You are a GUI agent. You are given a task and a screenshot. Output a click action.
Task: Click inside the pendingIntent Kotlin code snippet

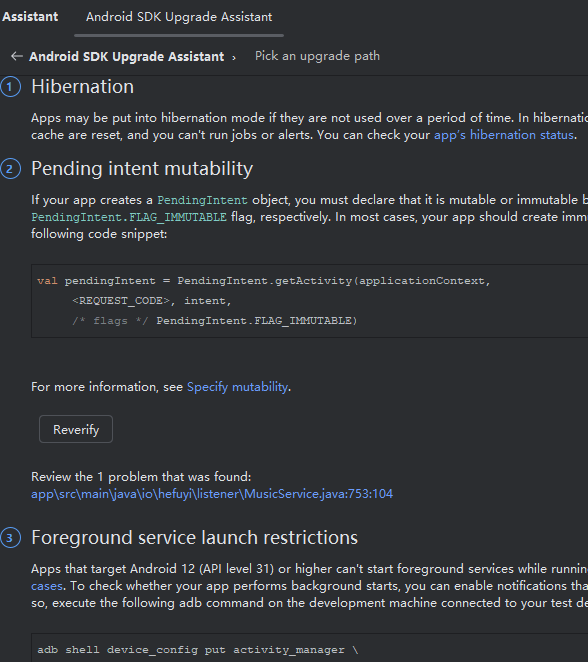(309, 301)
